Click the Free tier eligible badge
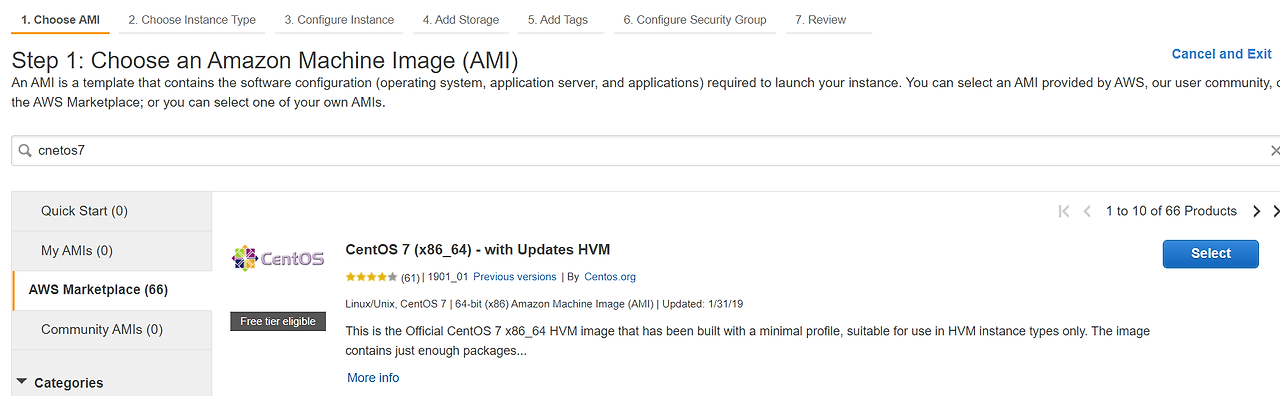1280x396 pixels. tap(278, 321)
